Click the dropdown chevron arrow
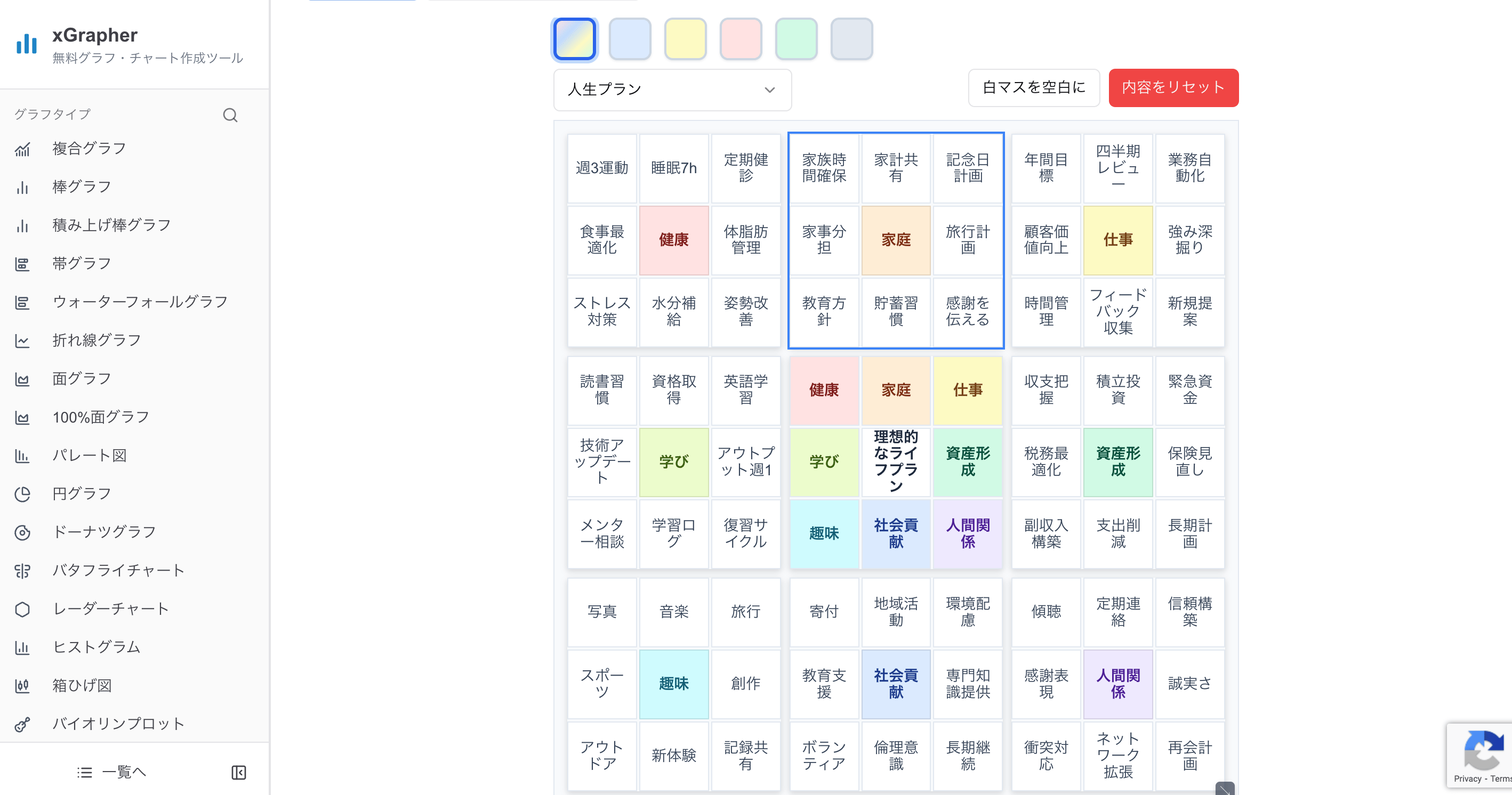This screenshot has width=1512, height=795. coord(769,90)
